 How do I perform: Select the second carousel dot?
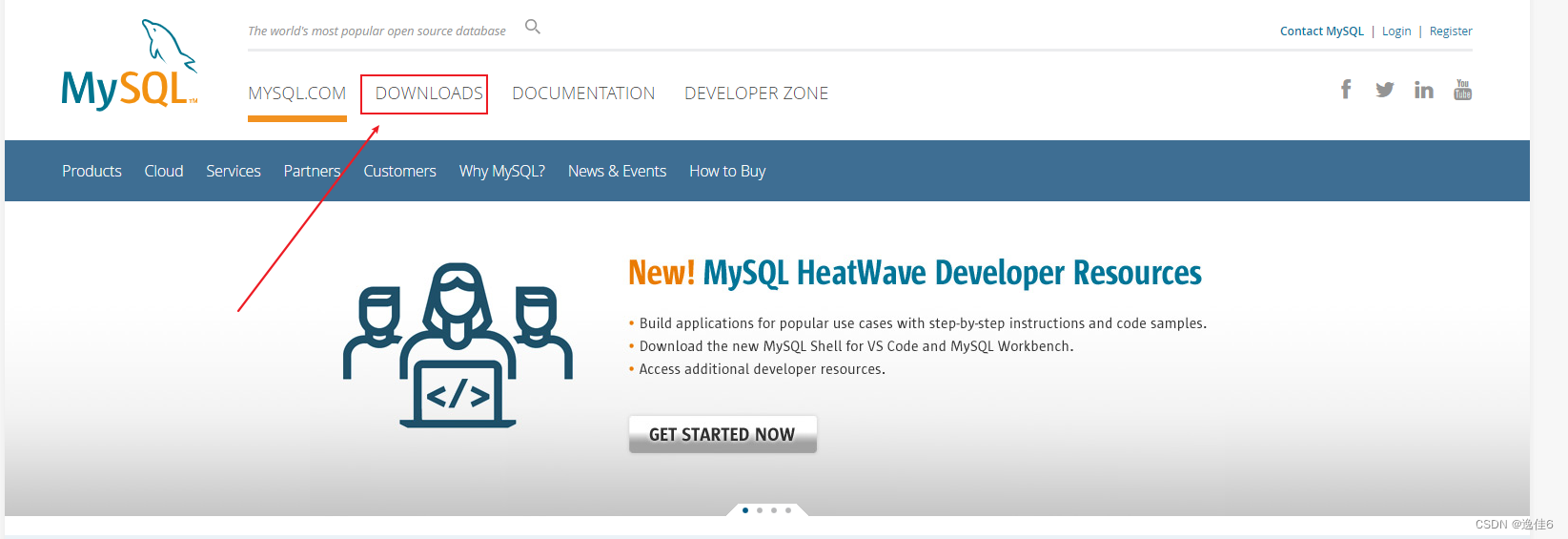coord(760,510)
